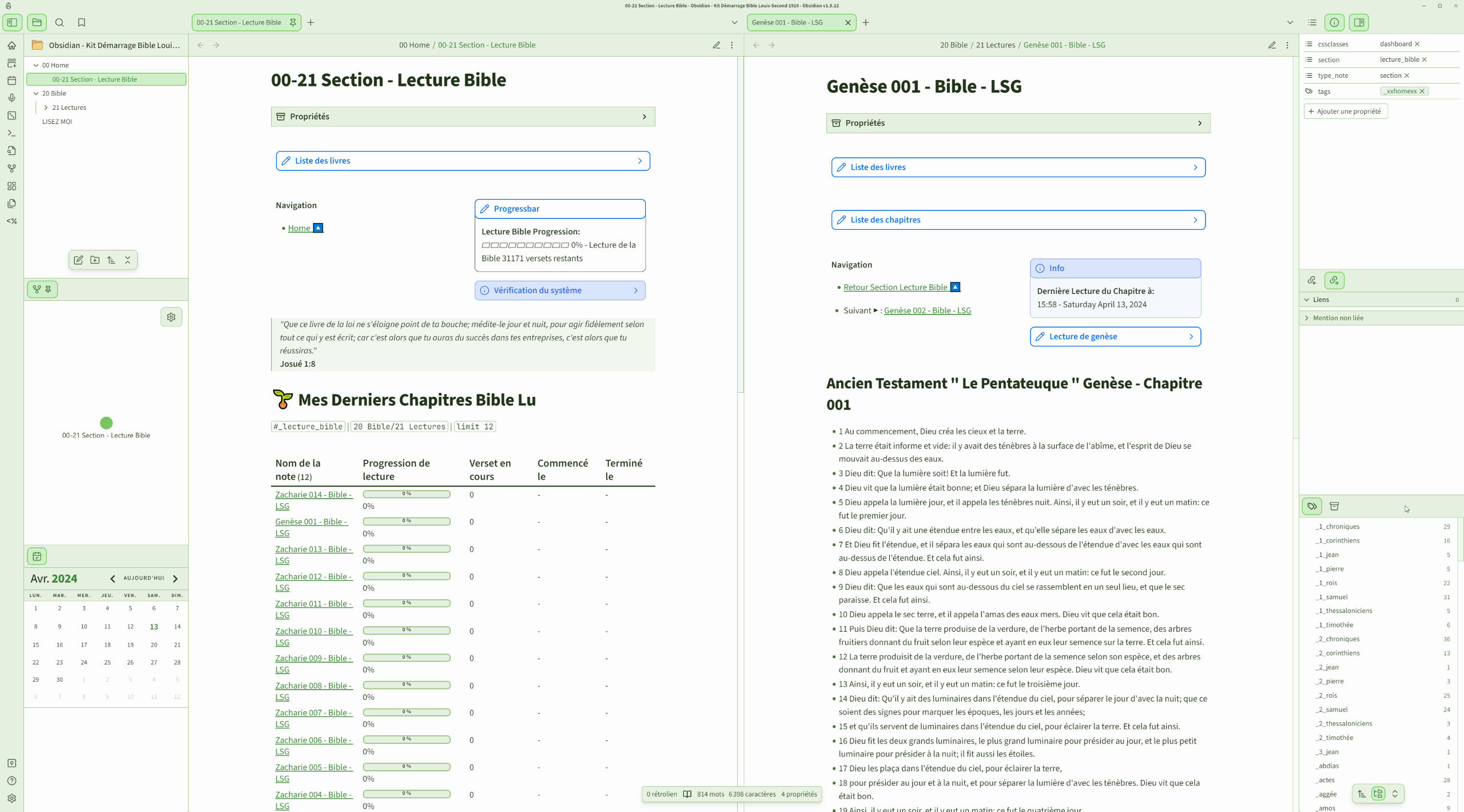Screen dimensions: 1464x812
Task: Open the search icon in top toolbar
Action: tap(59, 22)
